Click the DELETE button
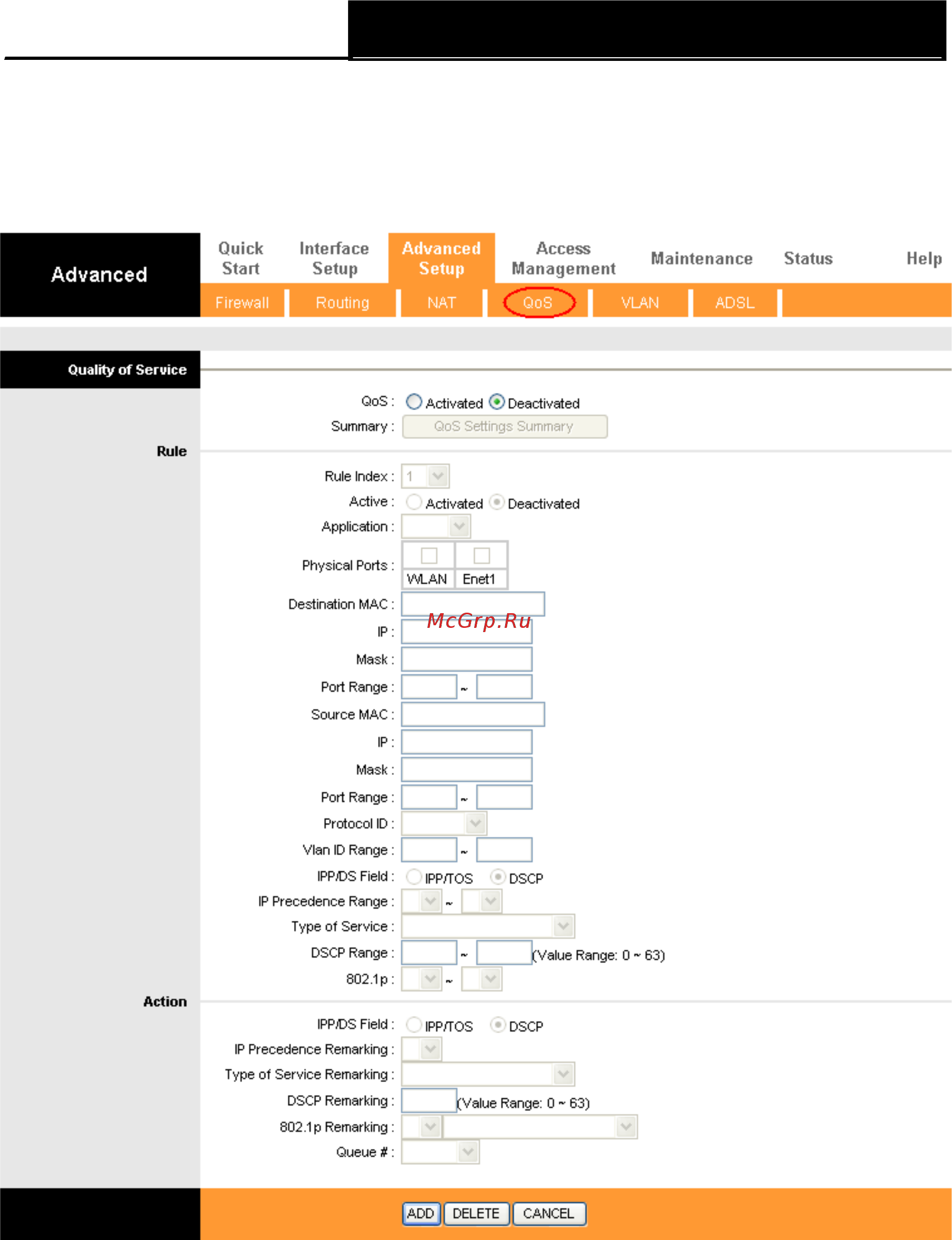Viewport: 952px width, 1240px height. (x=477, y=1213)
